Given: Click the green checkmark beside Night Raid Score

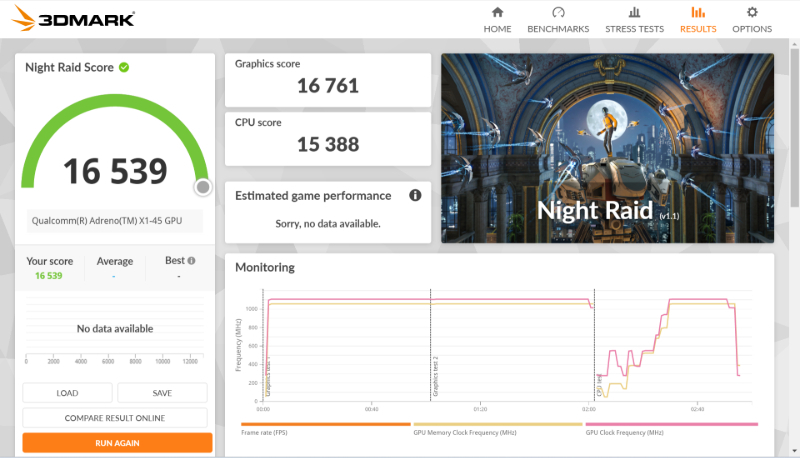Looking at the screenshot, I should click(x=124, y=67).
